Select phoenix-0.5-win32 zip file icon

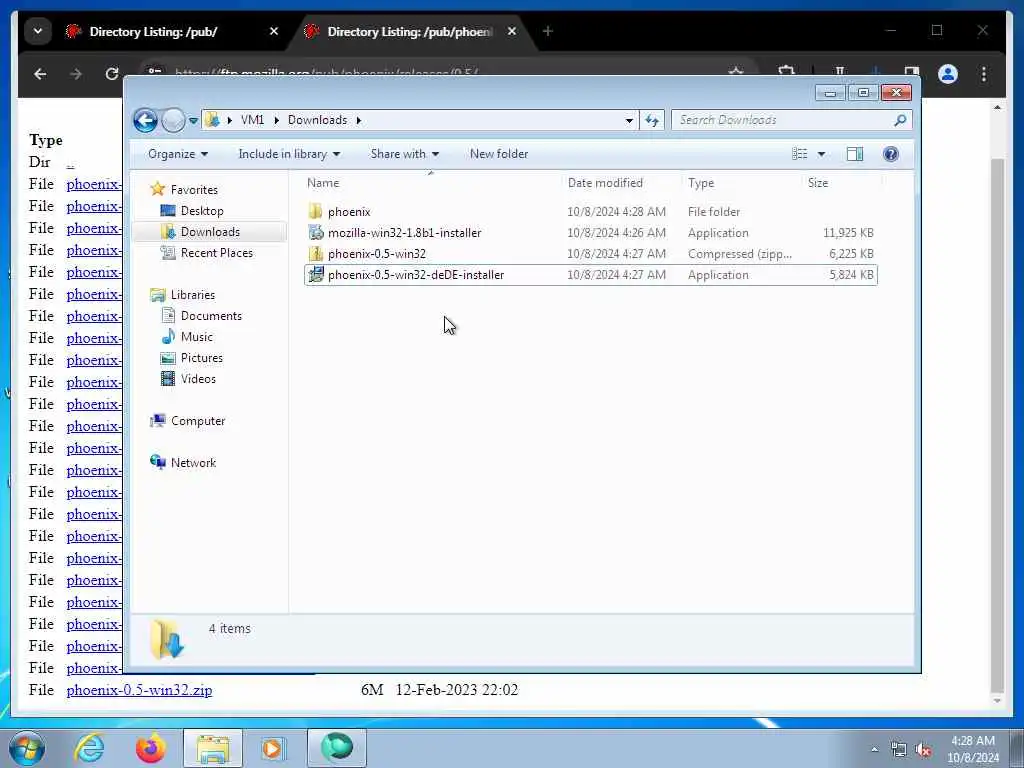point(315,253)
